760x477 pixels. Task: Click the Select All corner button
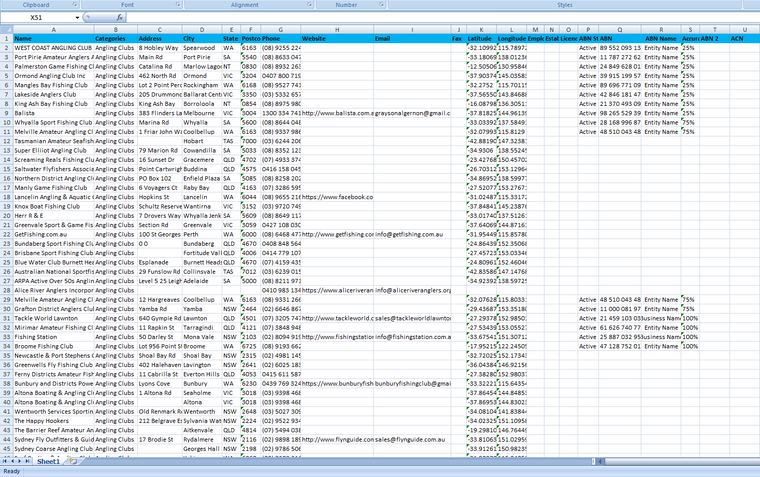pos(6,30)
